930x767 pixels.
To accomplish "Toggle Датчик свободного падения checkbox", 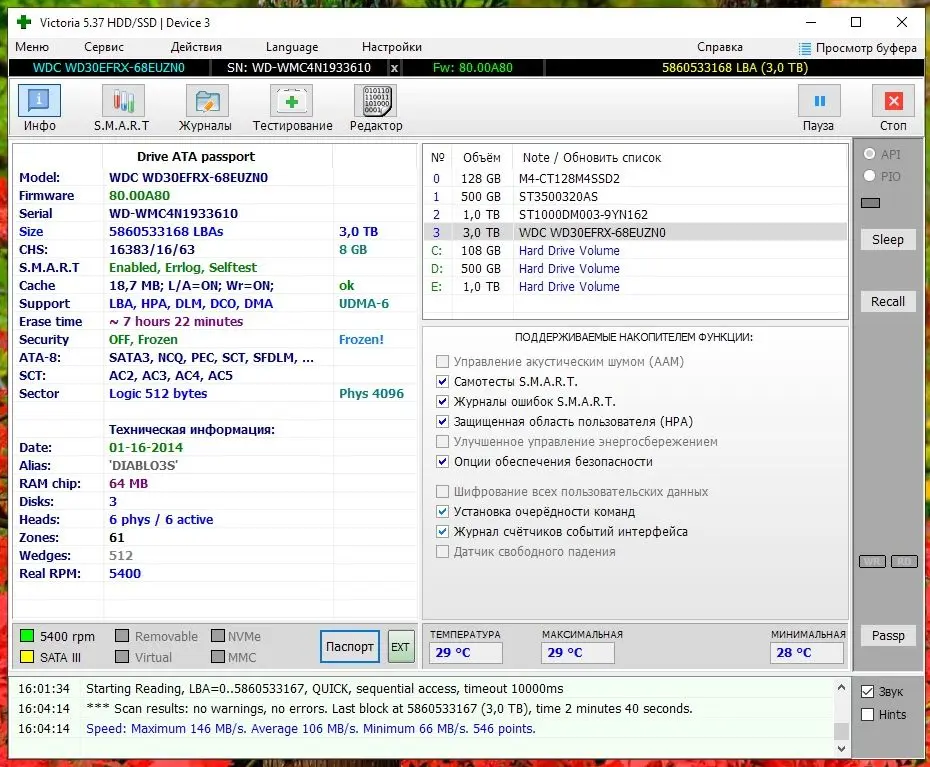I will [x=442, y=552].
